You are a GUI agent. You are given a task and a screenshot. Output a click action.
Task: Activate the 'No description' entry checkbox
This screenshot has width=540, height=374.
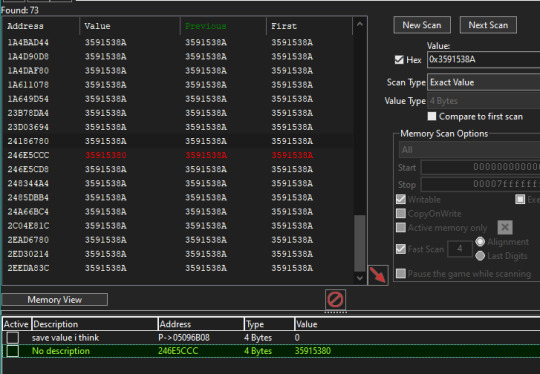[13, 351]
